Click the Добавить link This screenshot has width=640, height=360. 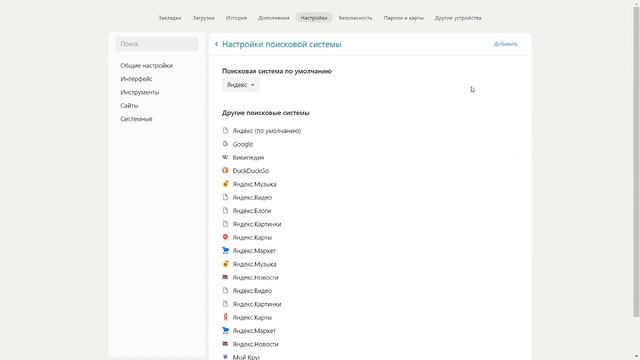click(506, 44)
